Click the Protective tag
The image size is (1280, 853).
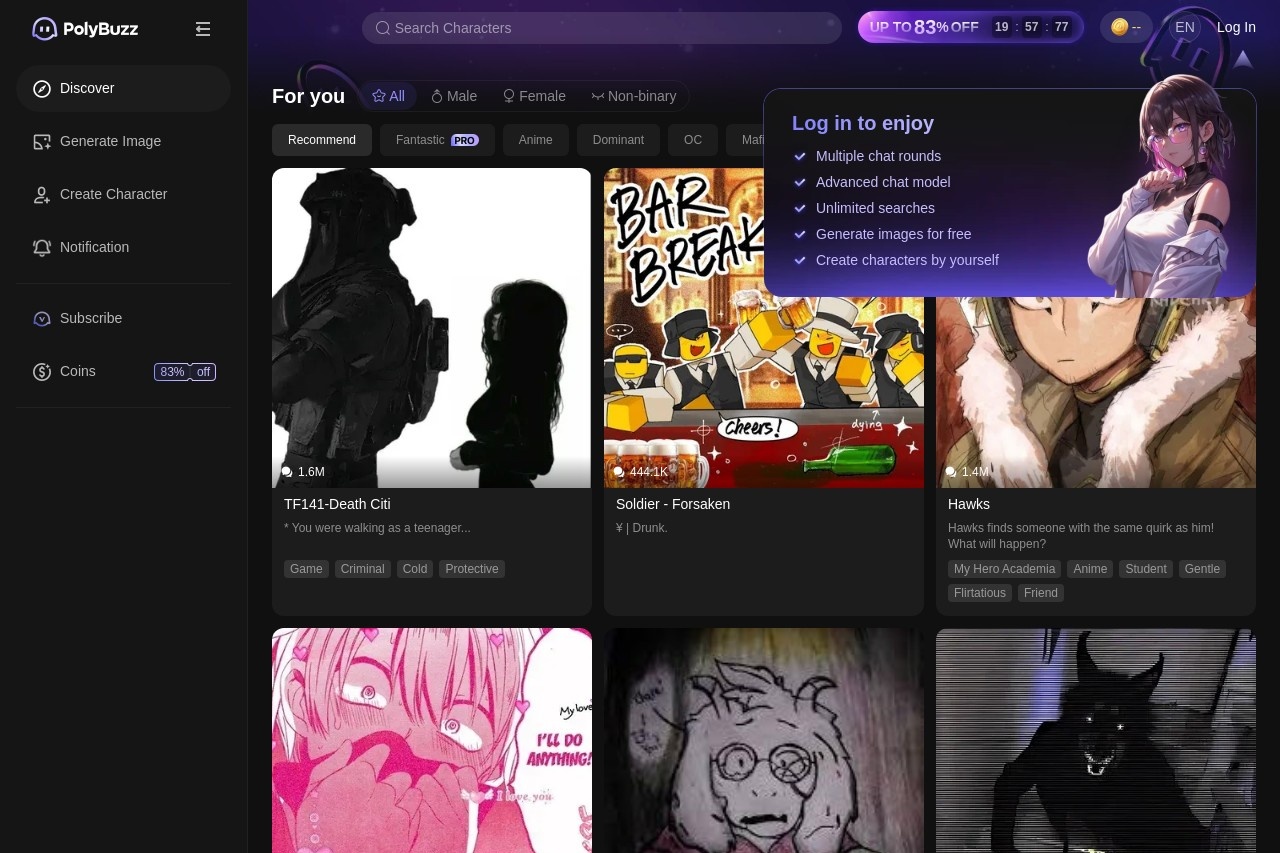pyautogui.click(x=472, y=569)
